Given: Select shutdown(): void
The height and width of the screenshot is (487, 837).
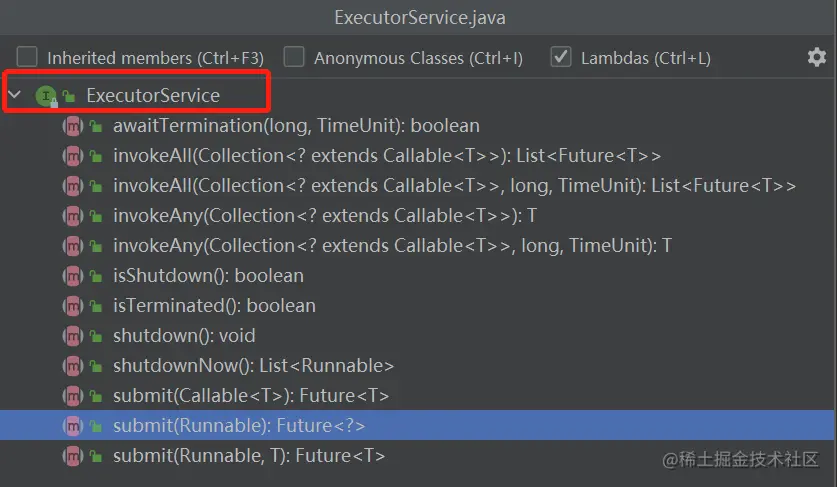Looking at the screenshot, I should tap(184, 335).
